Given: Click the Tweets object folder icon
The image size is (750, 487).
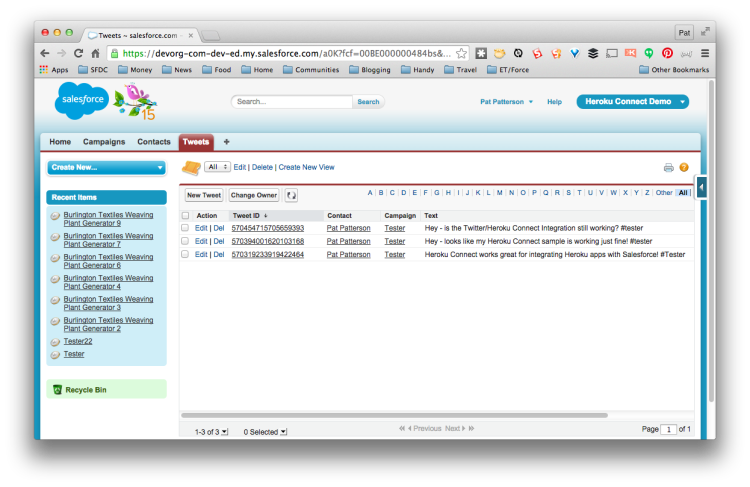Looking at the screenshot, I should tap(191, 167).
